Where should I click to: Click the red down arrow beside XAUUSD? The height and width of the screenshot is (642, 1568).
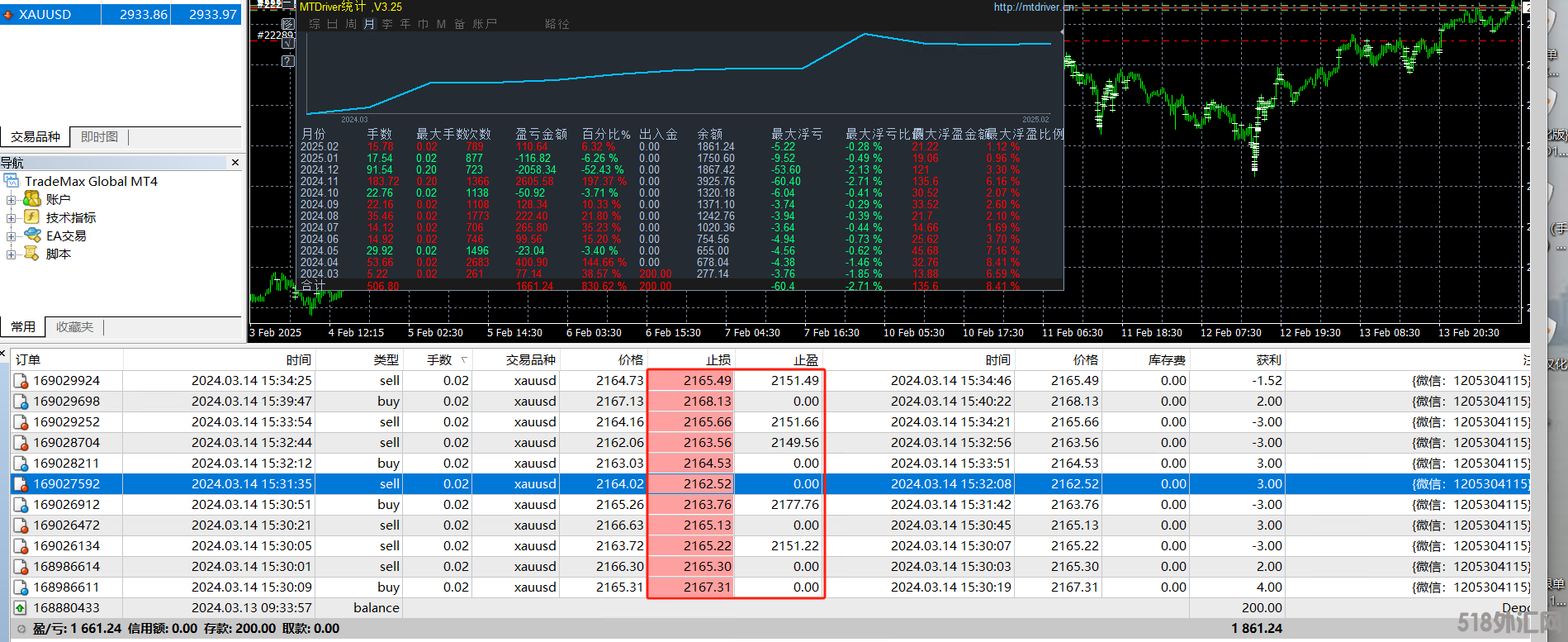click(x=9, y=15)
